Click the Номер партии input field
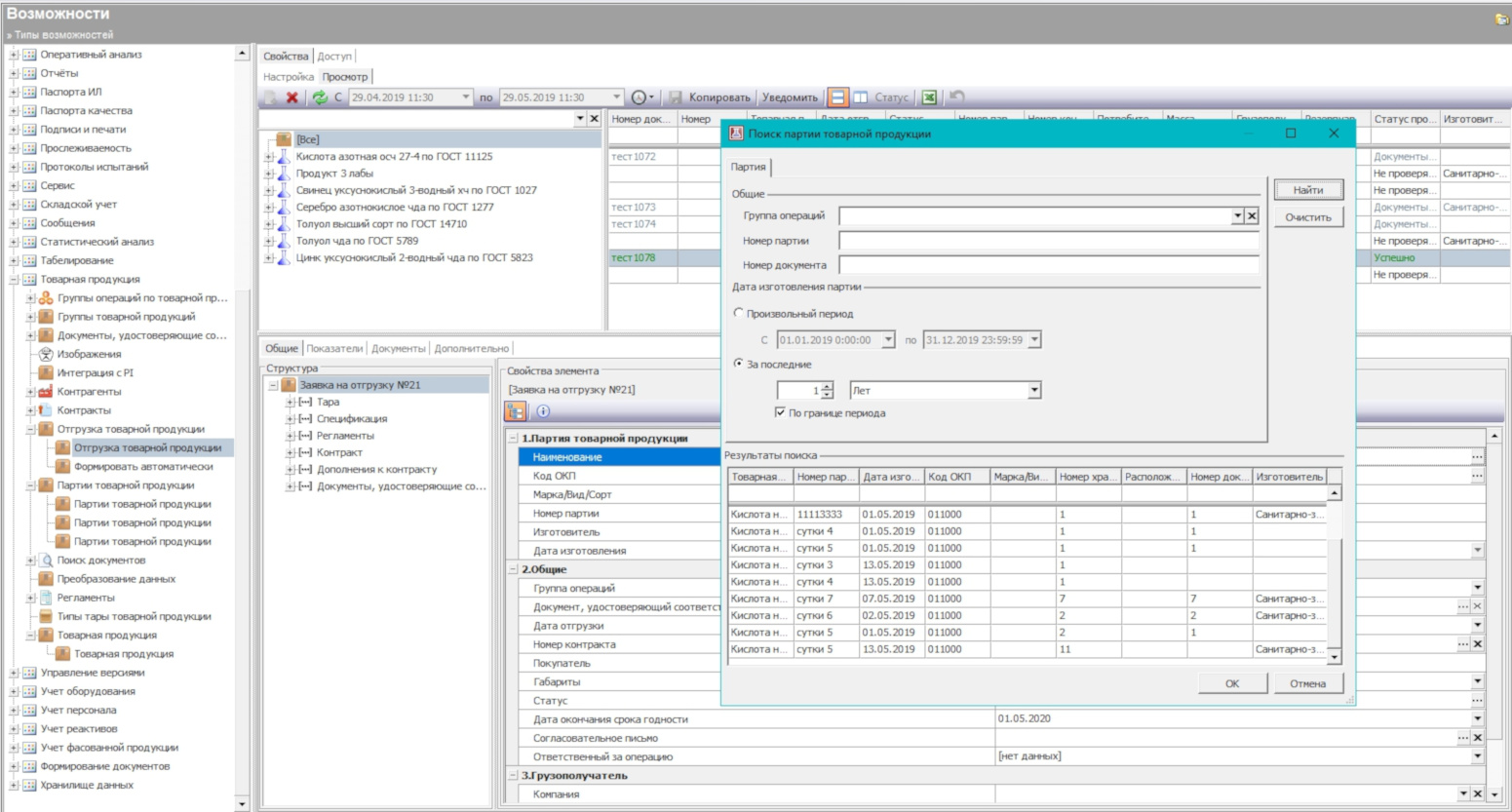 point(1048,241)
